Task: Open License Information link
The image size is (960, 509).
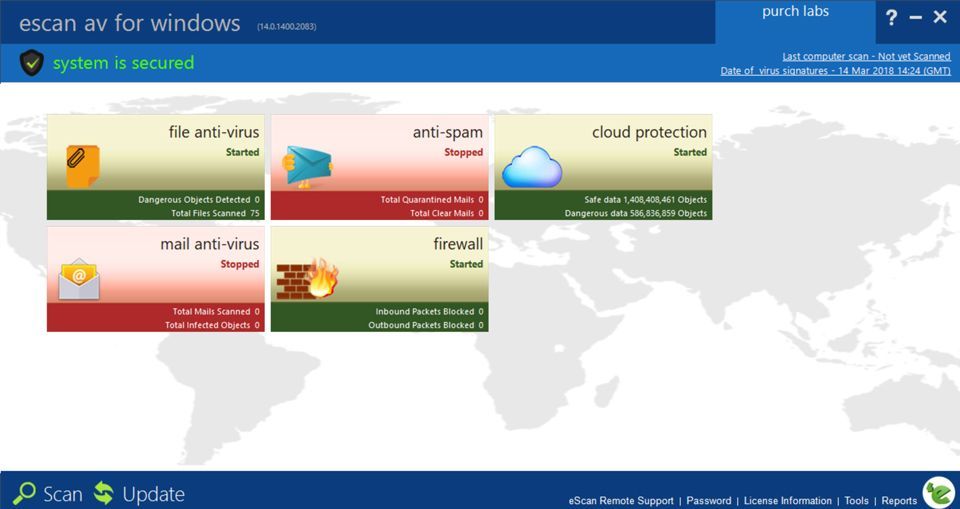Action: (788, 501)
